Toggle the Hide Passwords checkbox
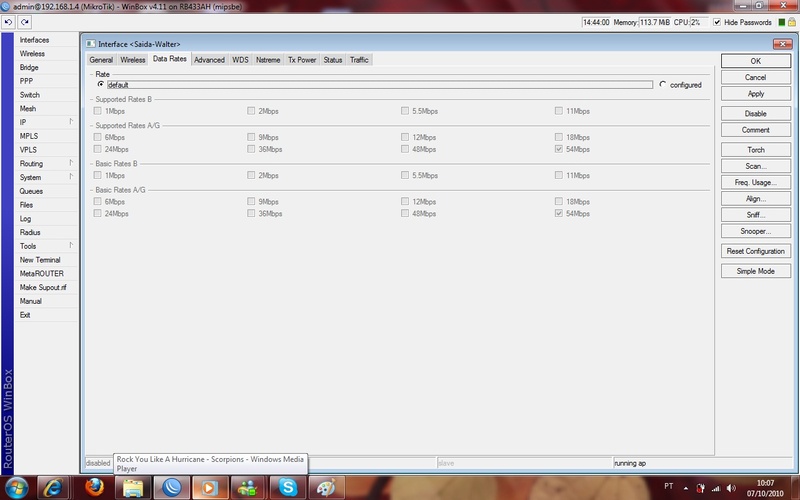800x500 pixels. coord(717,22)
